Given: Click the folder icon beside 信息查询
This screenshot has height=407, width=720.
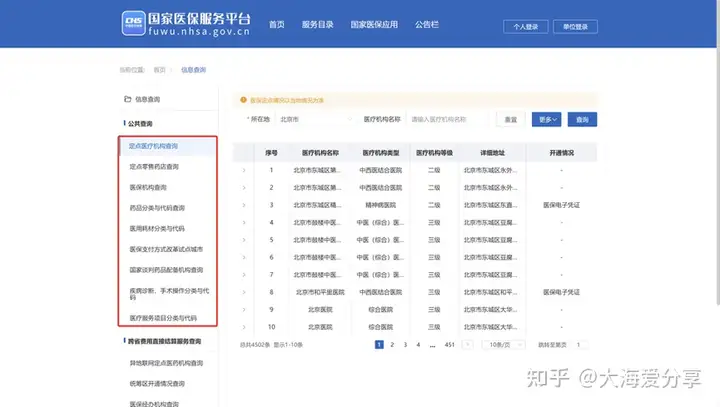Looking at the screenshot, I should [127, 99].
